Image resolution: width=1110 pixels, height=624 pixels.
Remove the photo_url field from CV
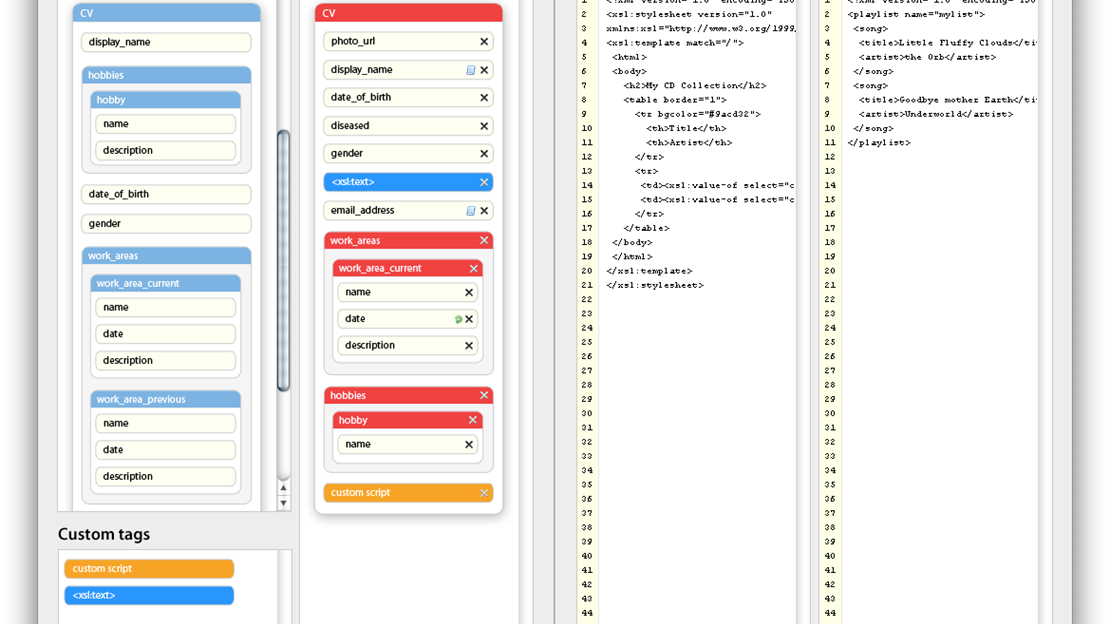(484, 42)
